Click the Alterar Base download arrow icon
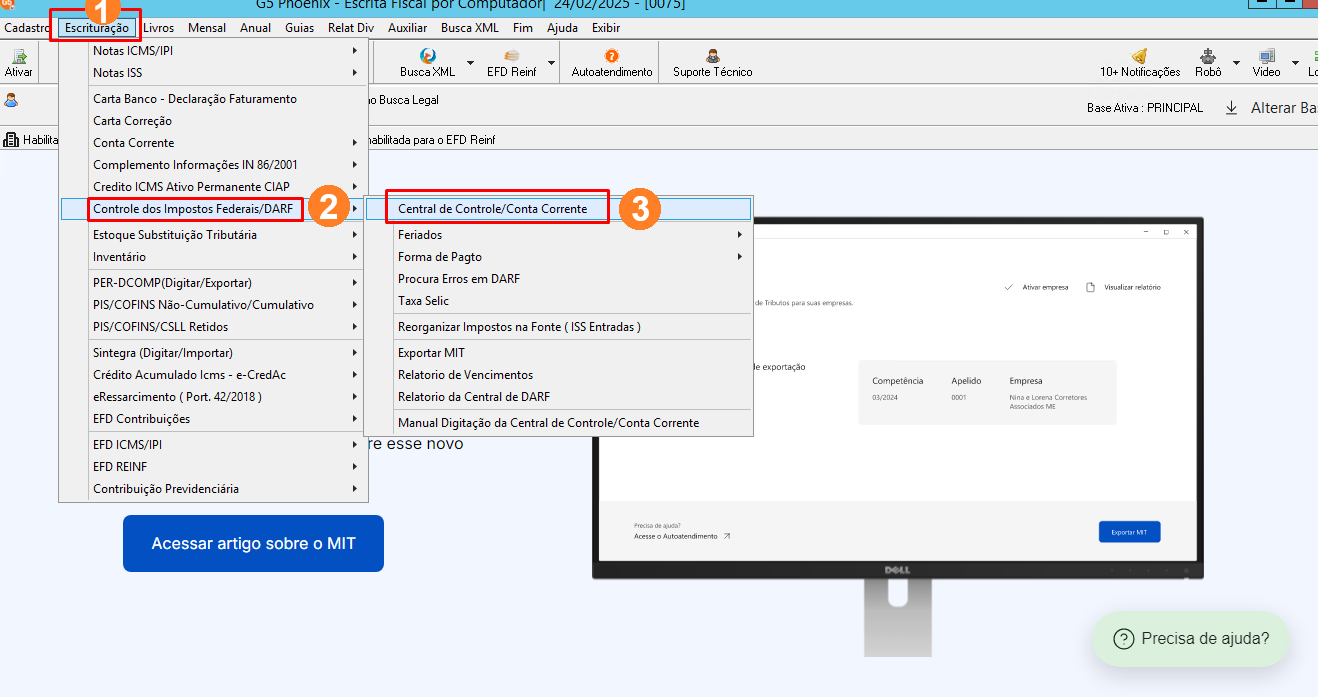 (1232, 108)
